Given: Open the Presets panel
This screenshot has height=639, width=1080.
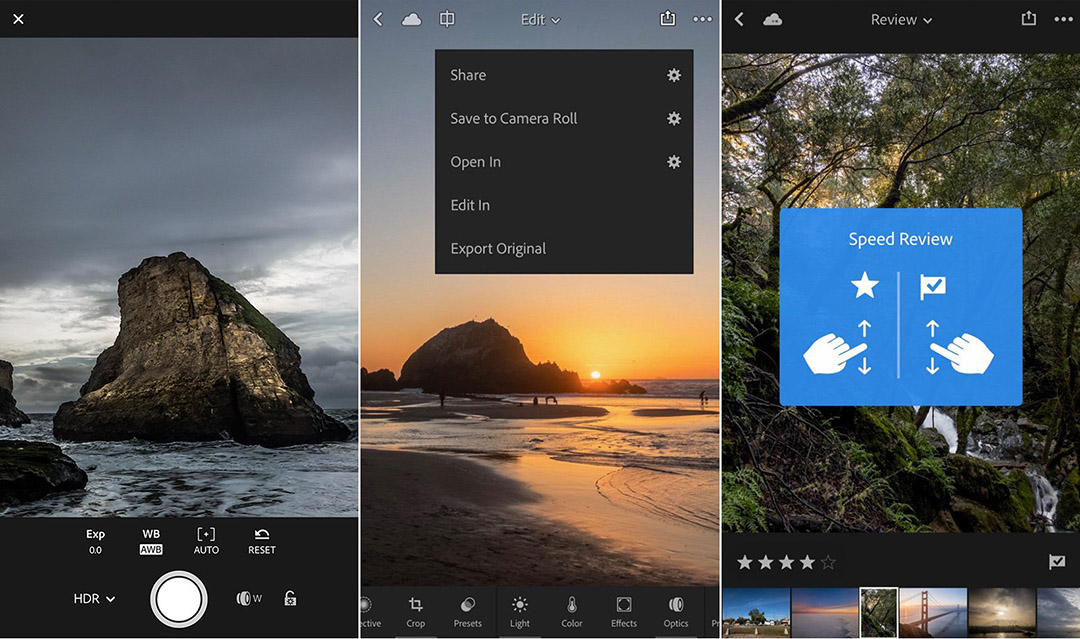Looking at the screenshot, I should (x=467, y=611).
